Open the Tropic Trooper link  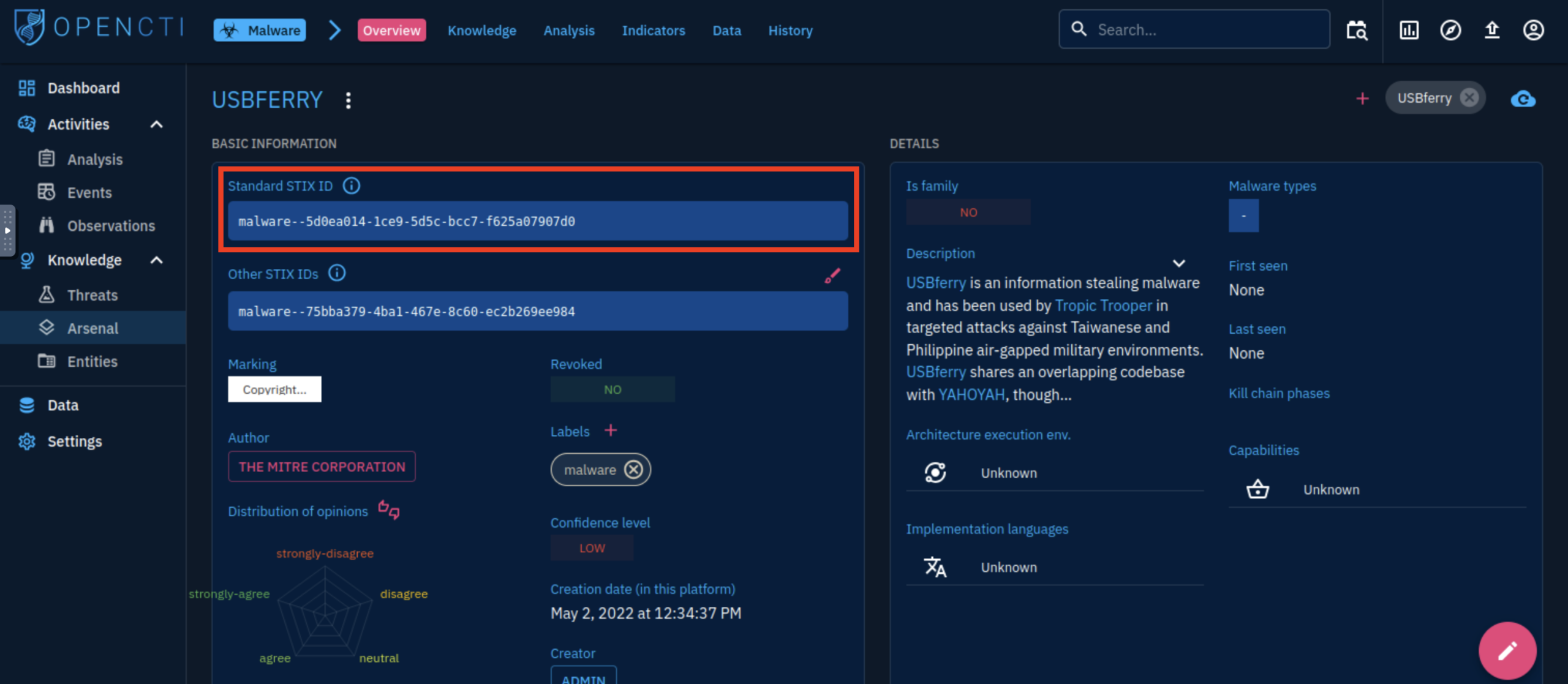[1104, 306]
